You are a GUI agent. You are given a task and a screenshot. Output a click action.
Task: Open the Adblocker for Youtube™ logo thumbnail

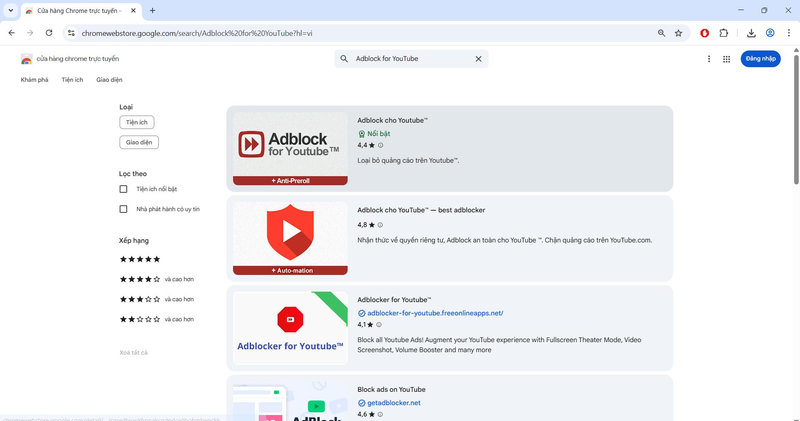[290, 328]
